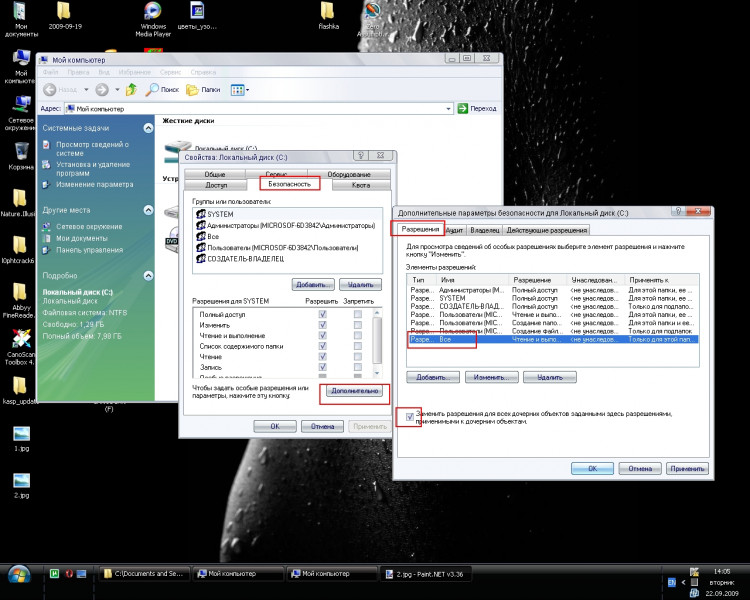Toggle Разрешить checkbox for Запись
The height and width of the screenshot is (600, 750).
(x=322, y=367)
